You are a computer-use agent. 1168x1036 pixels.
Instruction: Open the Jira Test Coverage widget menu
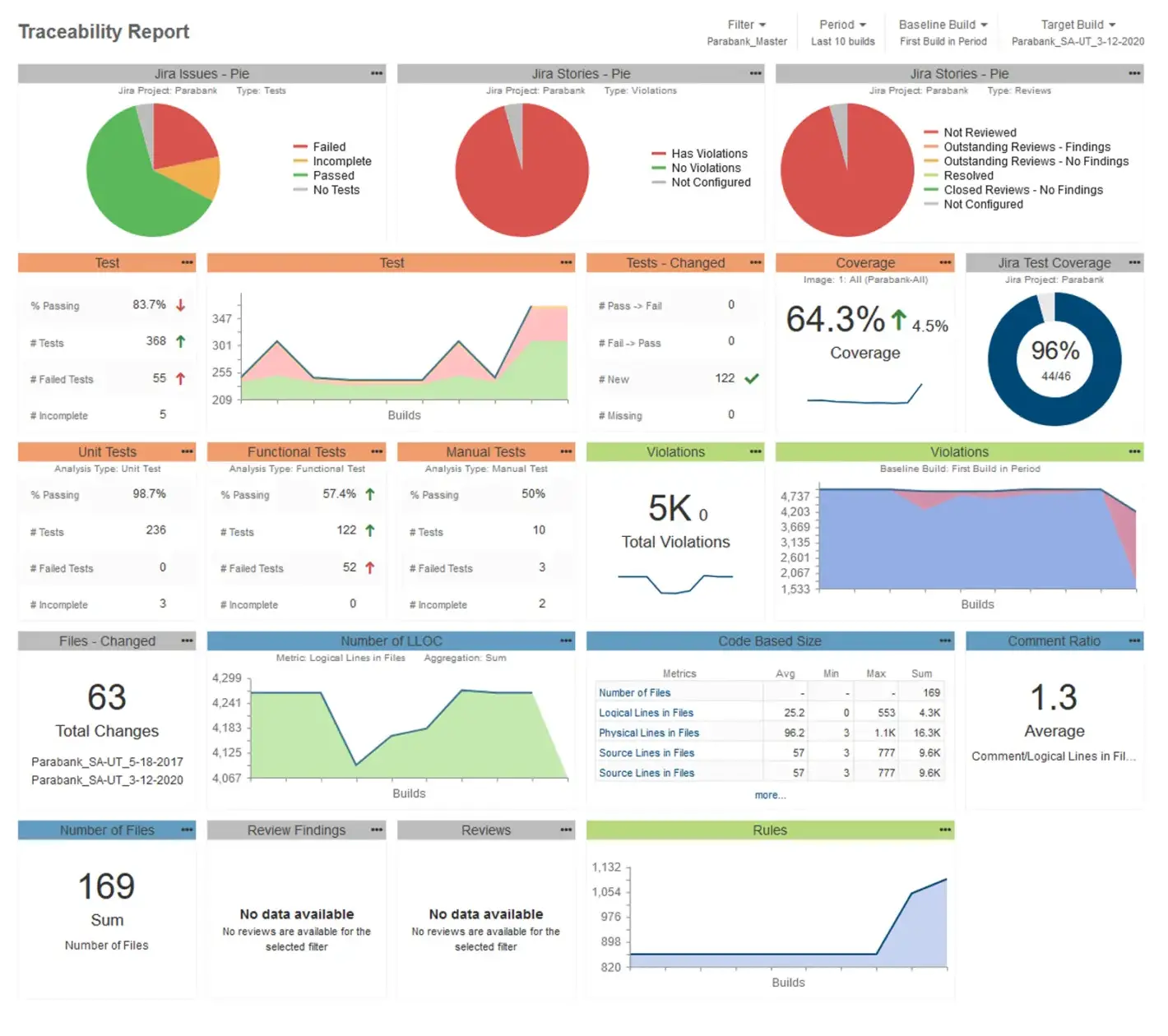tap(1134, 263)
